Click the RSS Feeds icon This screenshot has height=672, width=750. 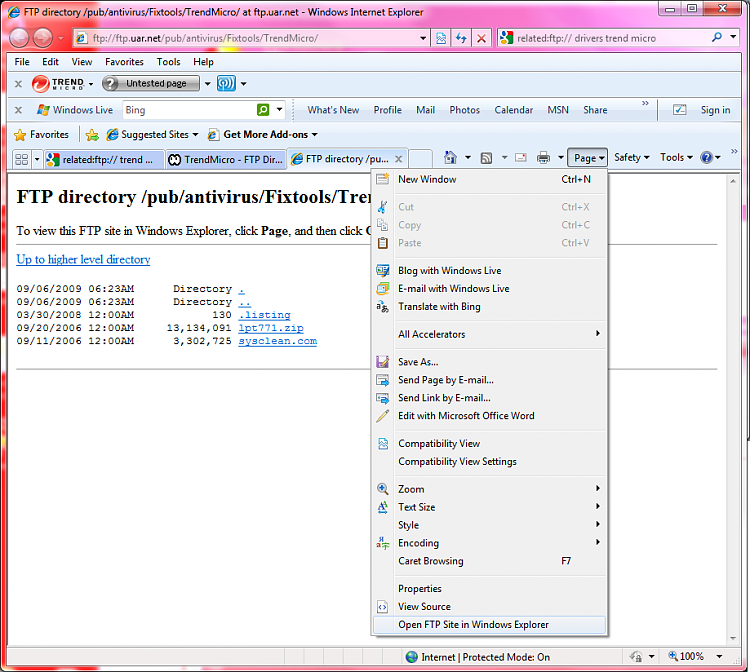coord(486,158)
